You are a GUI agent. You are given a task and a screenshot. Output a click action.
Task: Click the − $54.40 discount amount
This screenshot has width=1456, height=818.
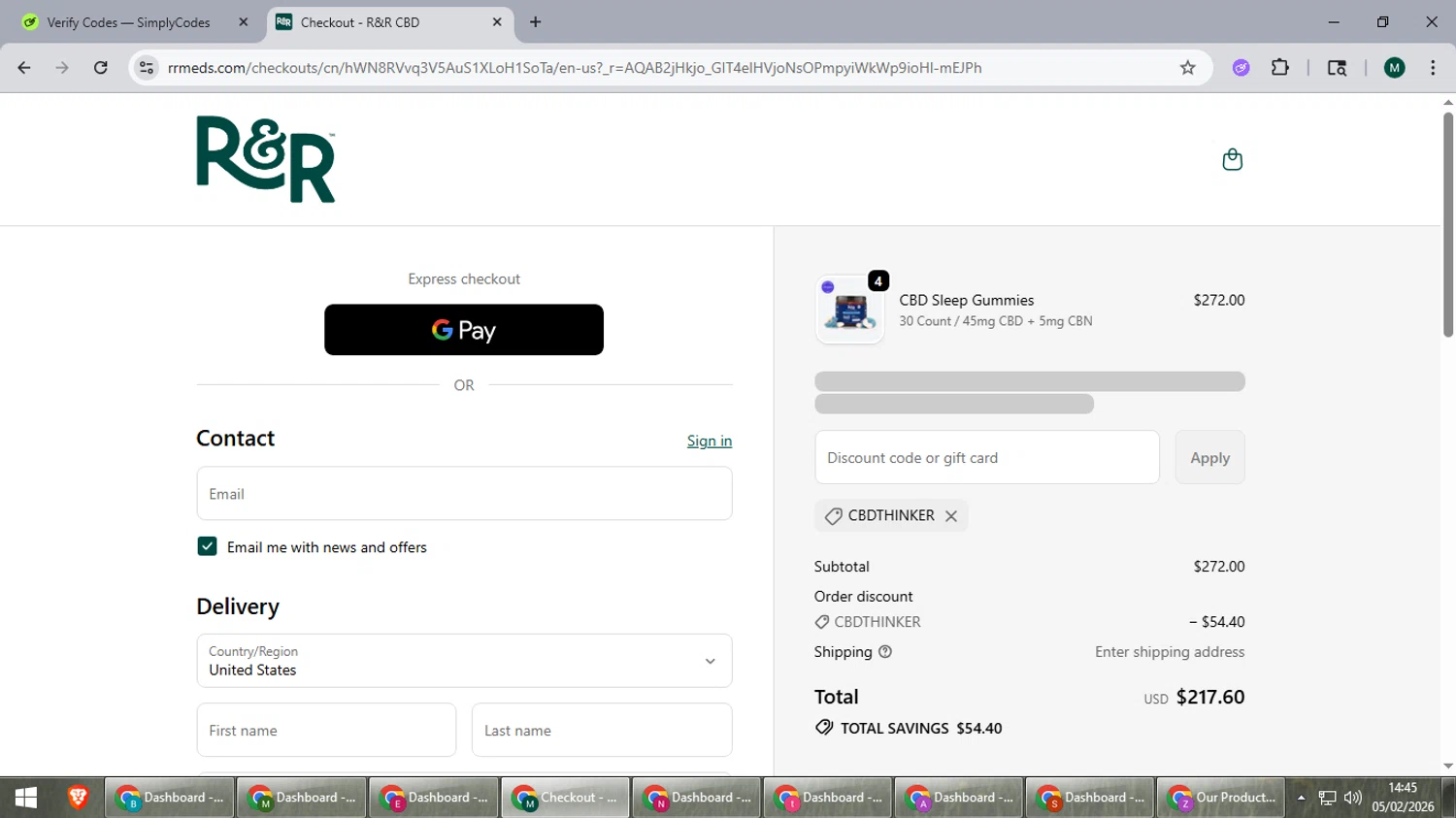1217,622
